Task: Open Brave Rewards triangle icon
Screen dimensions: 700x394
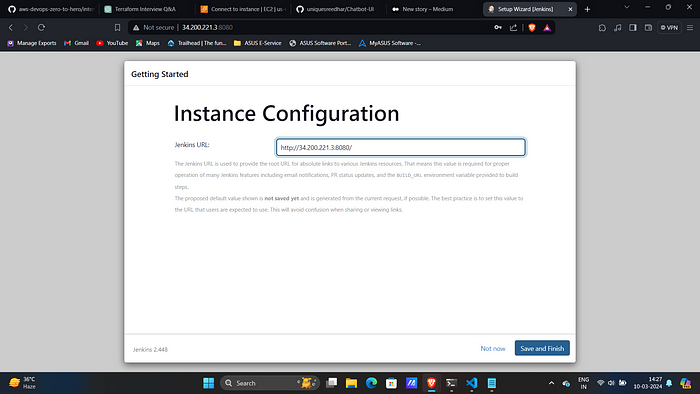Action: (547, 28)
